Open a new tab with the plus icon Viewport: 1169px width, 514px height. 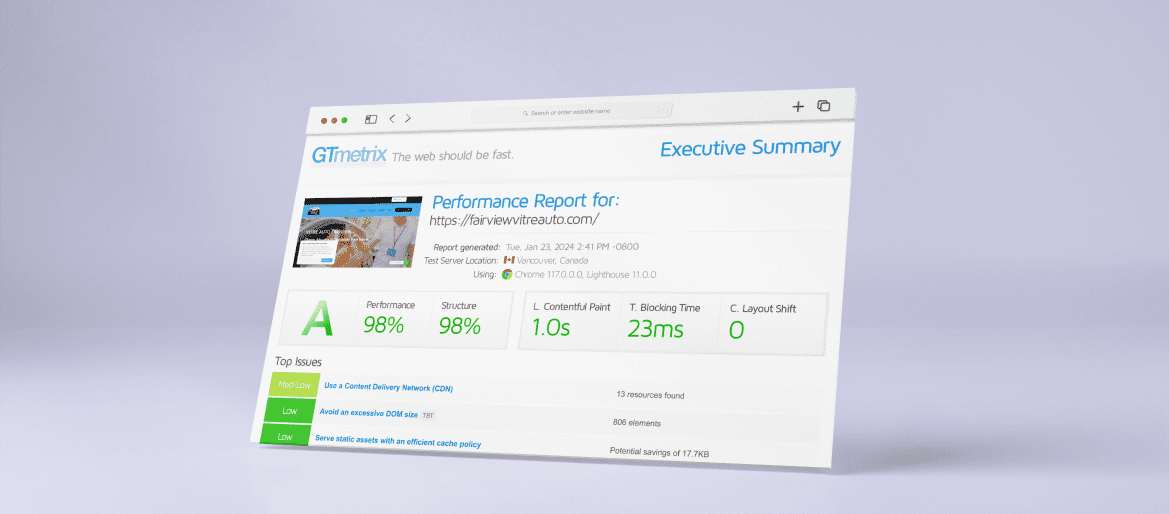797,106
